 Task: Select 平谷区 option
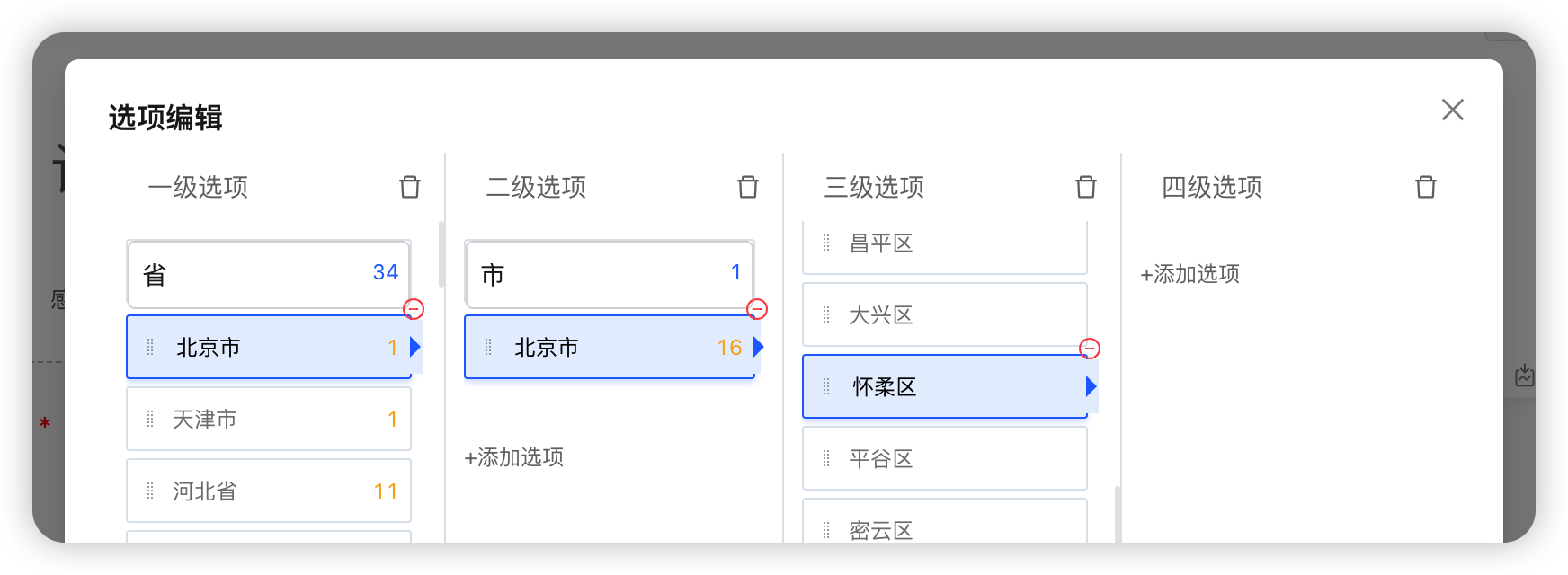click(x=945, y=458)
